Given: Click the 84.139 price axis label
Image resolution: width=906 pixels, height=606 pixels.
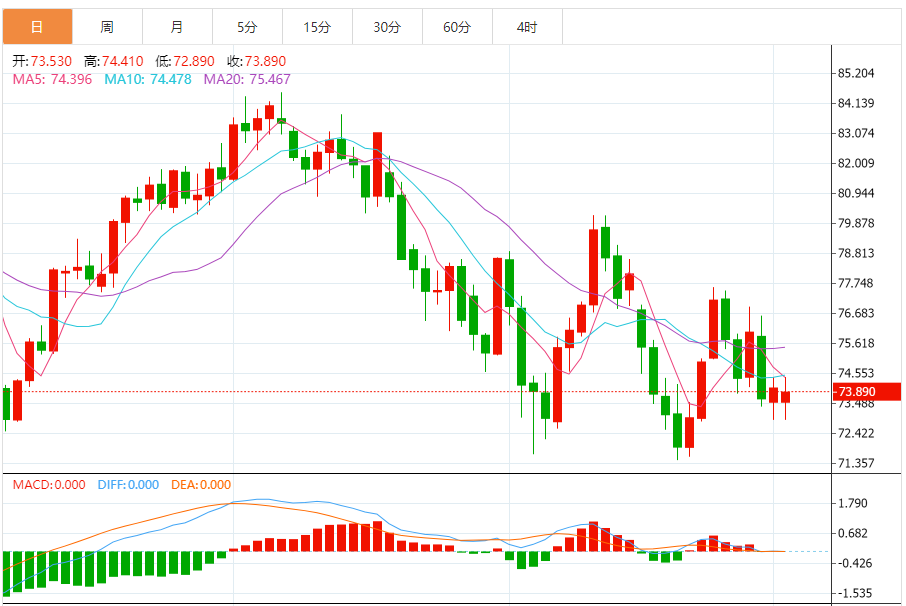Looking at the screenshot, I should 856,103.
